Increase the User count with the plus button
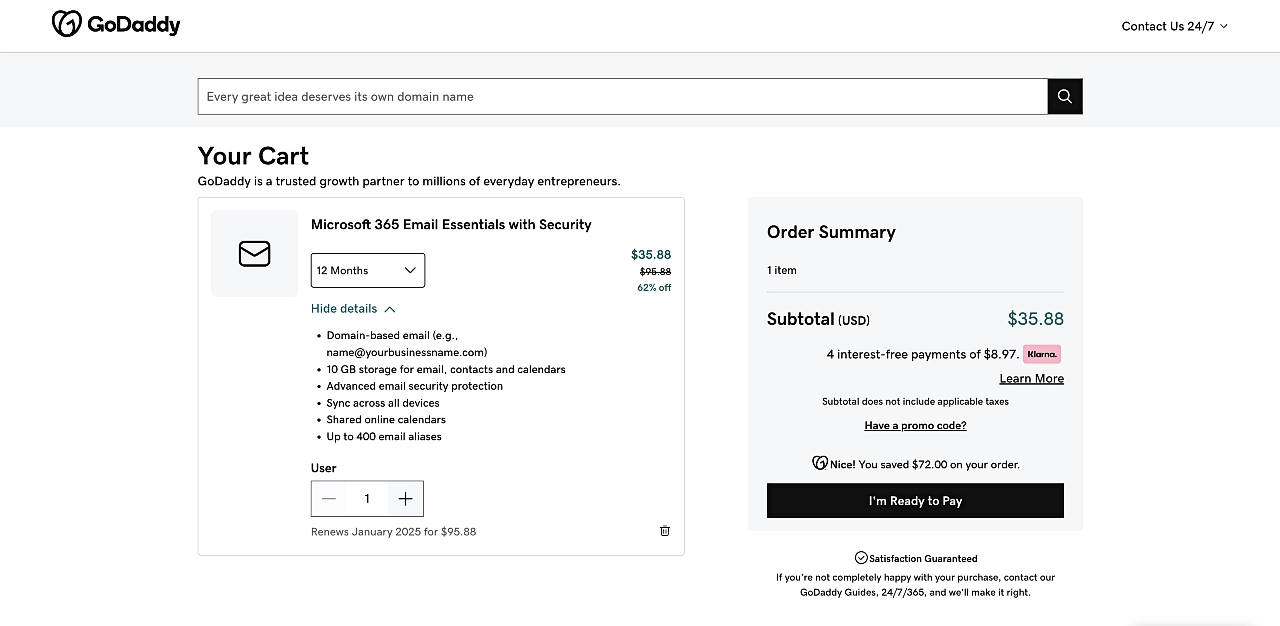 click(x=405, y=498)
